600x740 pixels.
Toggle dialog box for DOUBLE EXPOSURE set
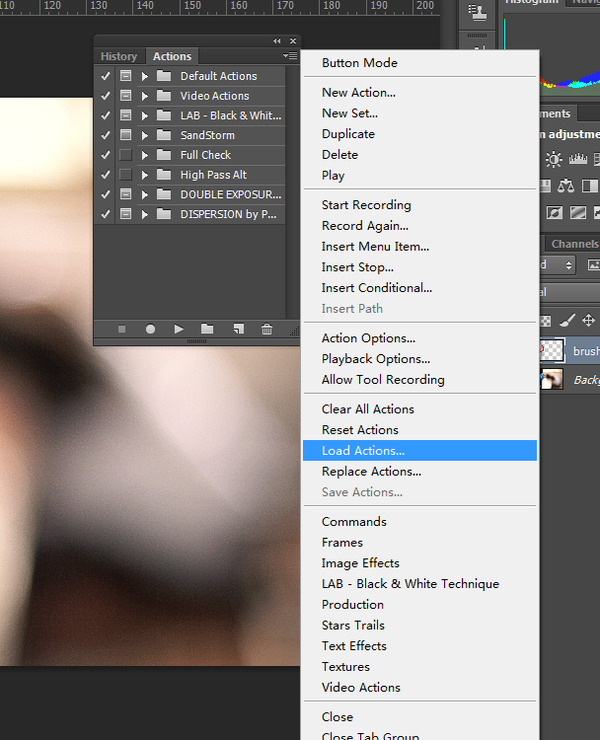[126, 194]
